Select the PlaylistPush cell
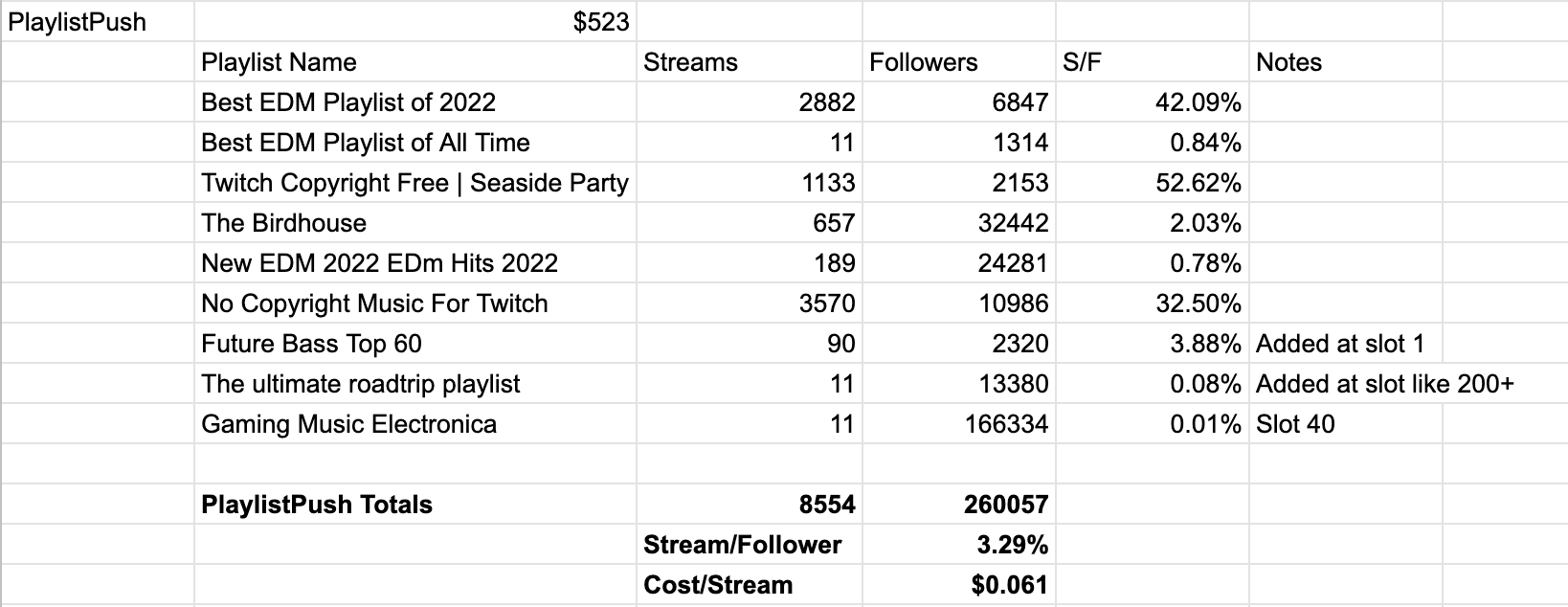 98,21
